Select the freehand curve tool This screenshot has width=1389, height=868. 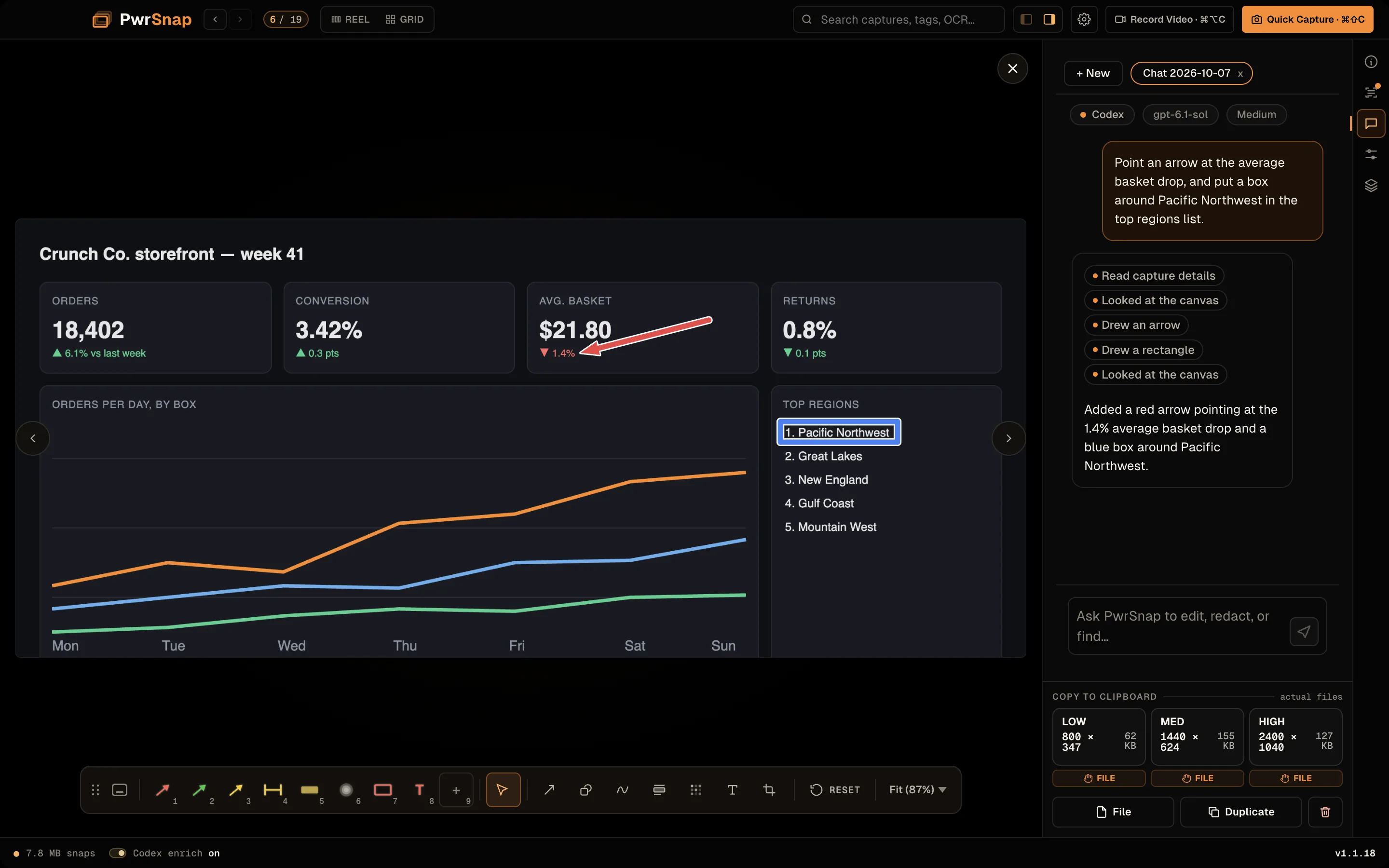(623, 790)
